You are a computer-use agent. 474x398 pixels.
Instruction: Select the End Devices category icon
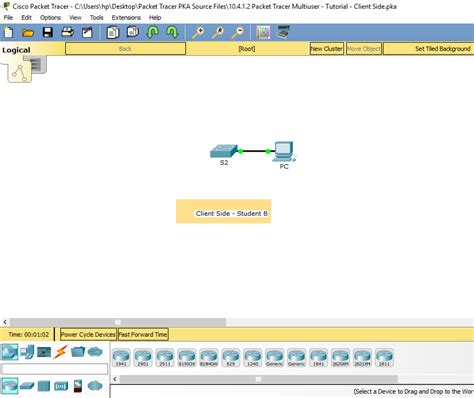pyautogui.click(x=27, y=352)
